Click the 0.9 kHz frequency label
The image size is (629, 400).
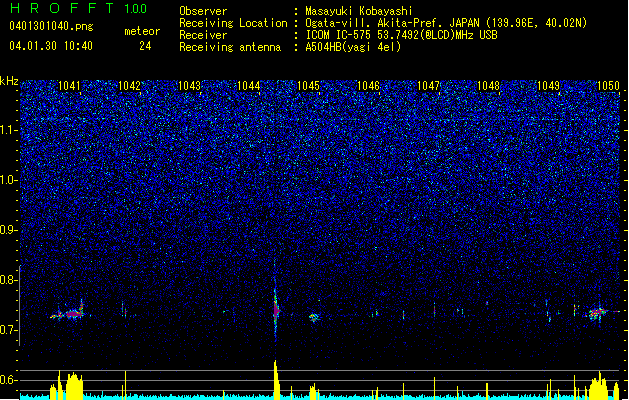[x=9, y=230]
